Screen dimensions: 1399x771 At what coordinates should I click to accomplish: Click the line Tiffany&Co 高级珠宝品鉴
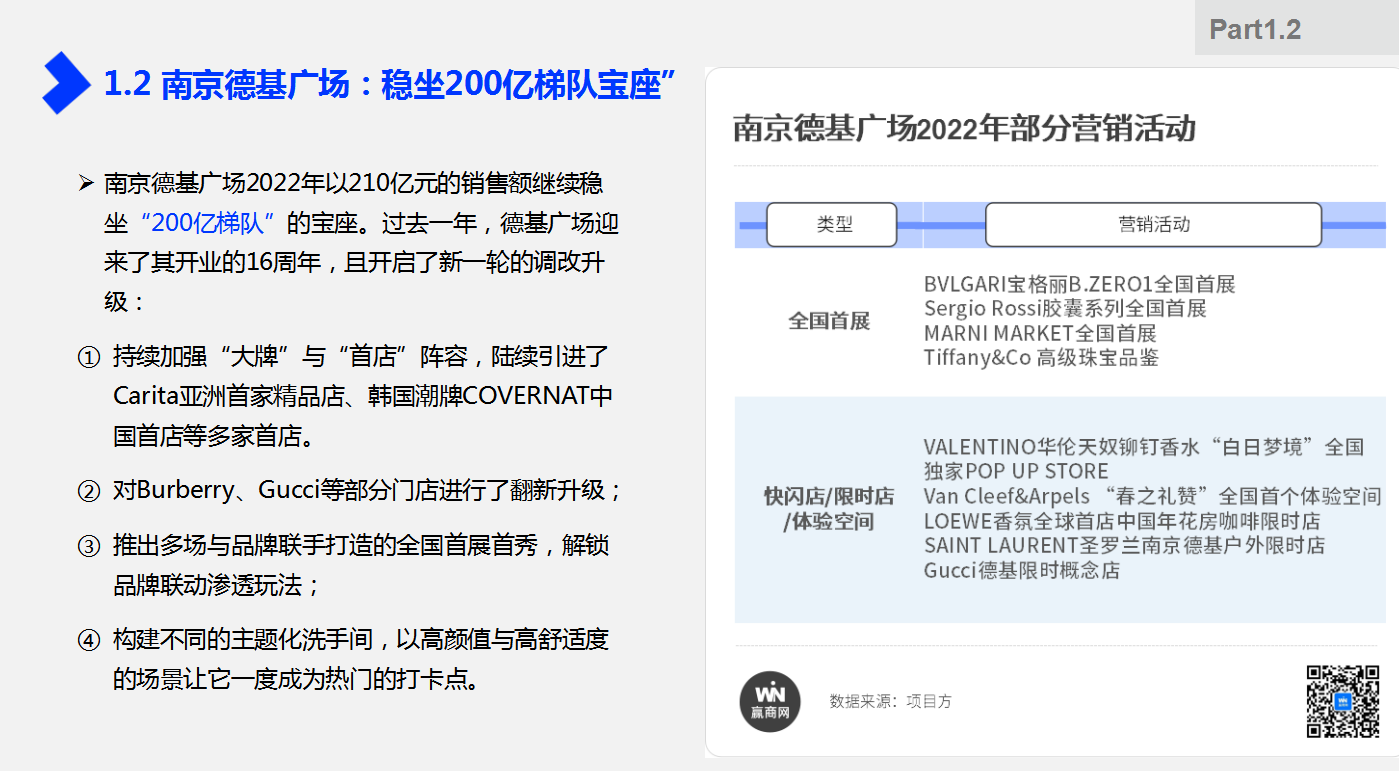pos(1041,357)
